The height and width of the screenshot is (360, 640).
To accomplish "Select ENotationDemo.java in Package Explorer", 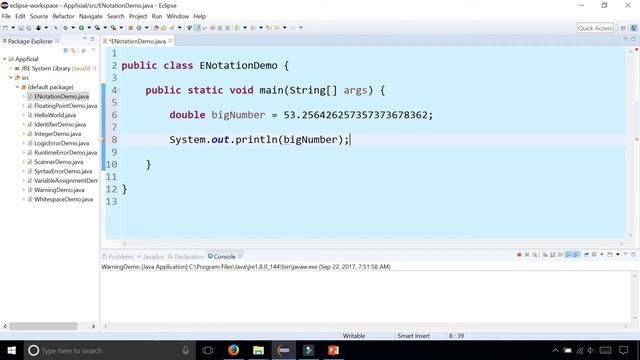I will tap(61, 96).
